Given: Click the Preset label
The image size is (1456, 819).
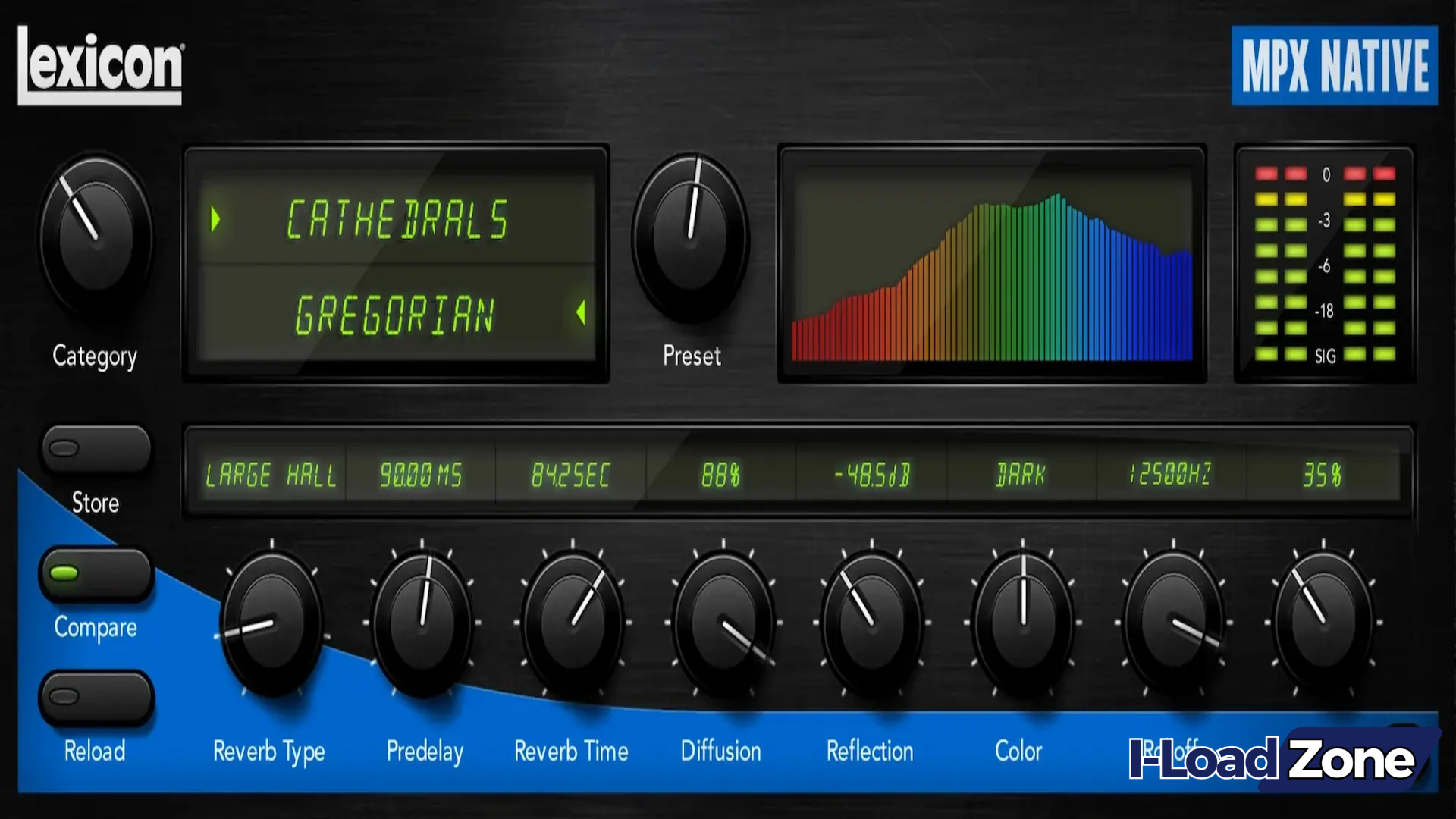Looking at the screenshot, I should click(x=692, y=356).
